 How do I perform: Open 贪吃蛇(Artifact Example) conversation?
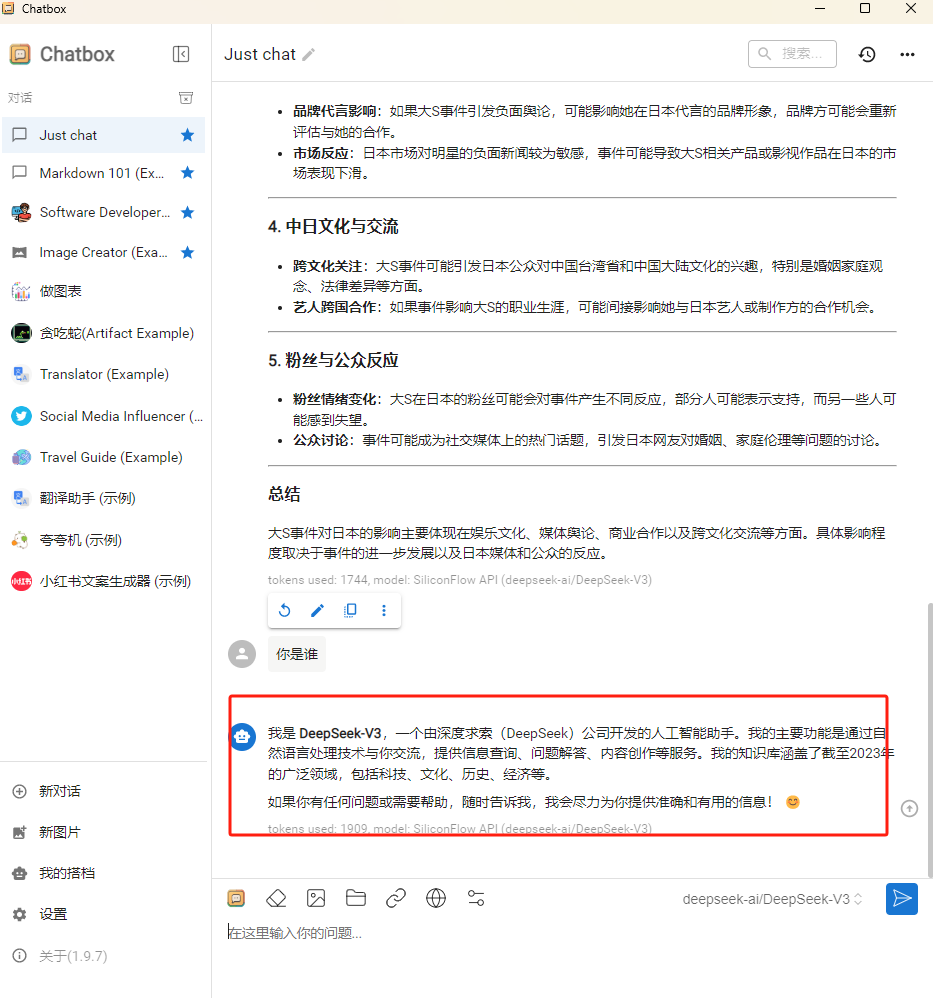coord(103,333)
